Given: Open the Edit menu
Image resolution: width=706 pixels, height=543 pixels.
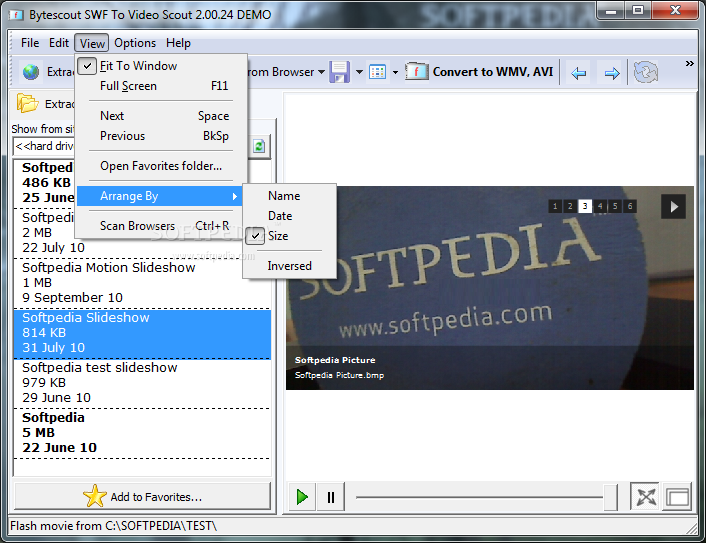Looking at the screenshot, I should (59, 43).
